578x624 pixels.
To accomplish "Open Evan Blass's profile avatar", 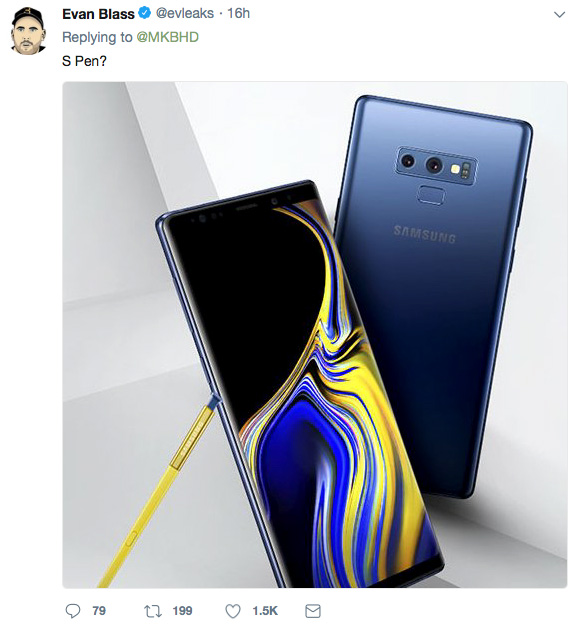I will [x=28, y=31].
